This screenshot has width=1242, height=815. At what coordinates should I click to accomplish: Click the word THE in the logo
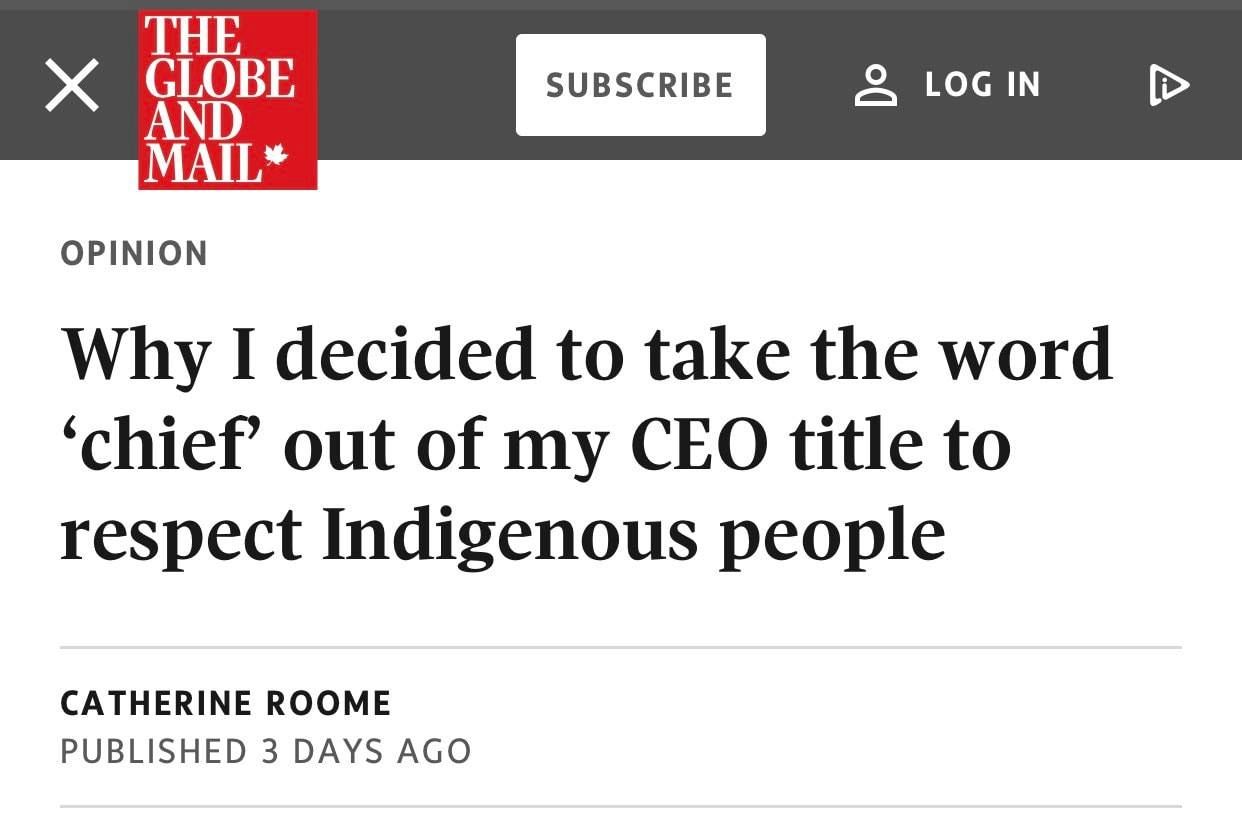(193, 36)
